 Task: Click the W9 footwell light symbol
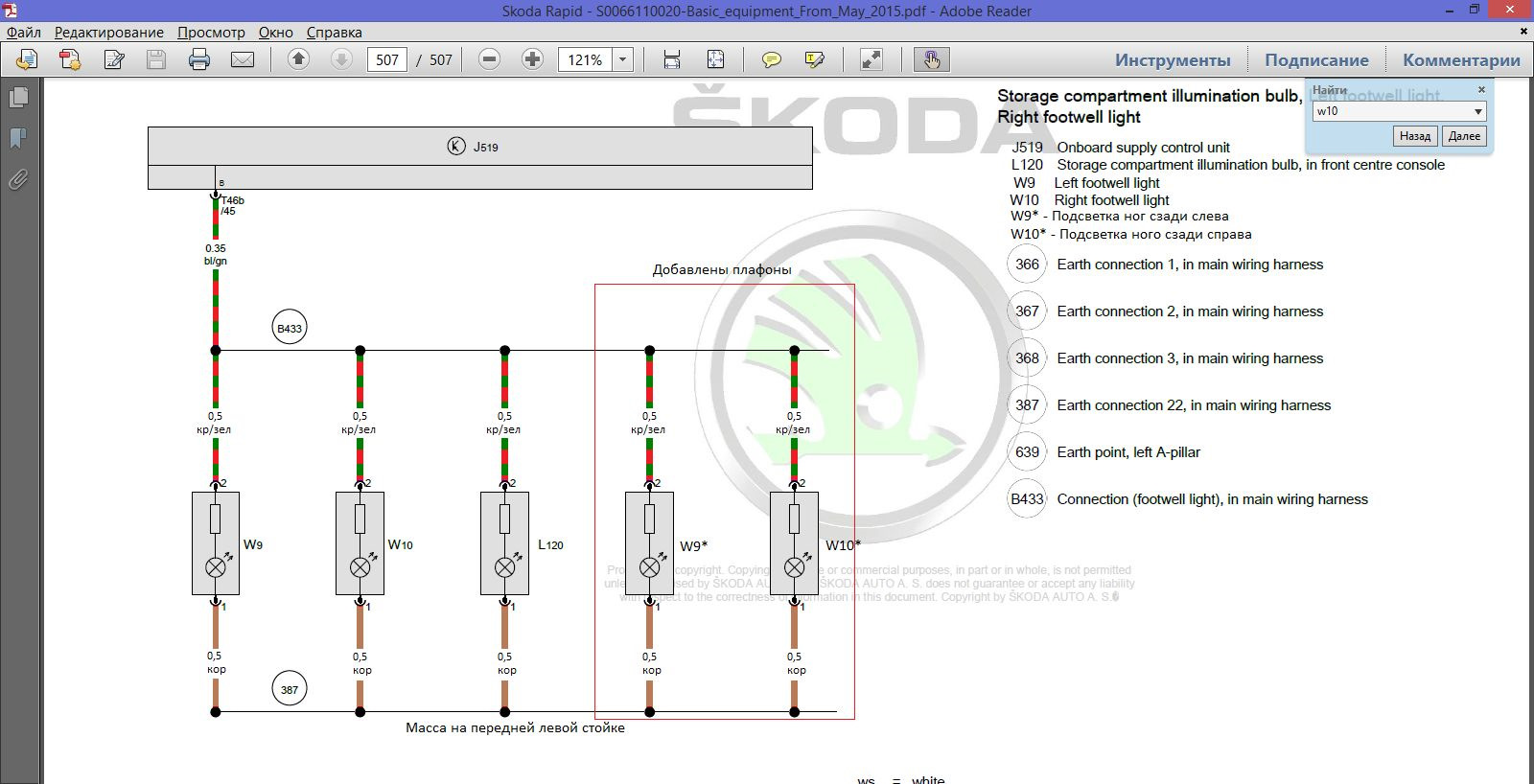coord(216,543)
